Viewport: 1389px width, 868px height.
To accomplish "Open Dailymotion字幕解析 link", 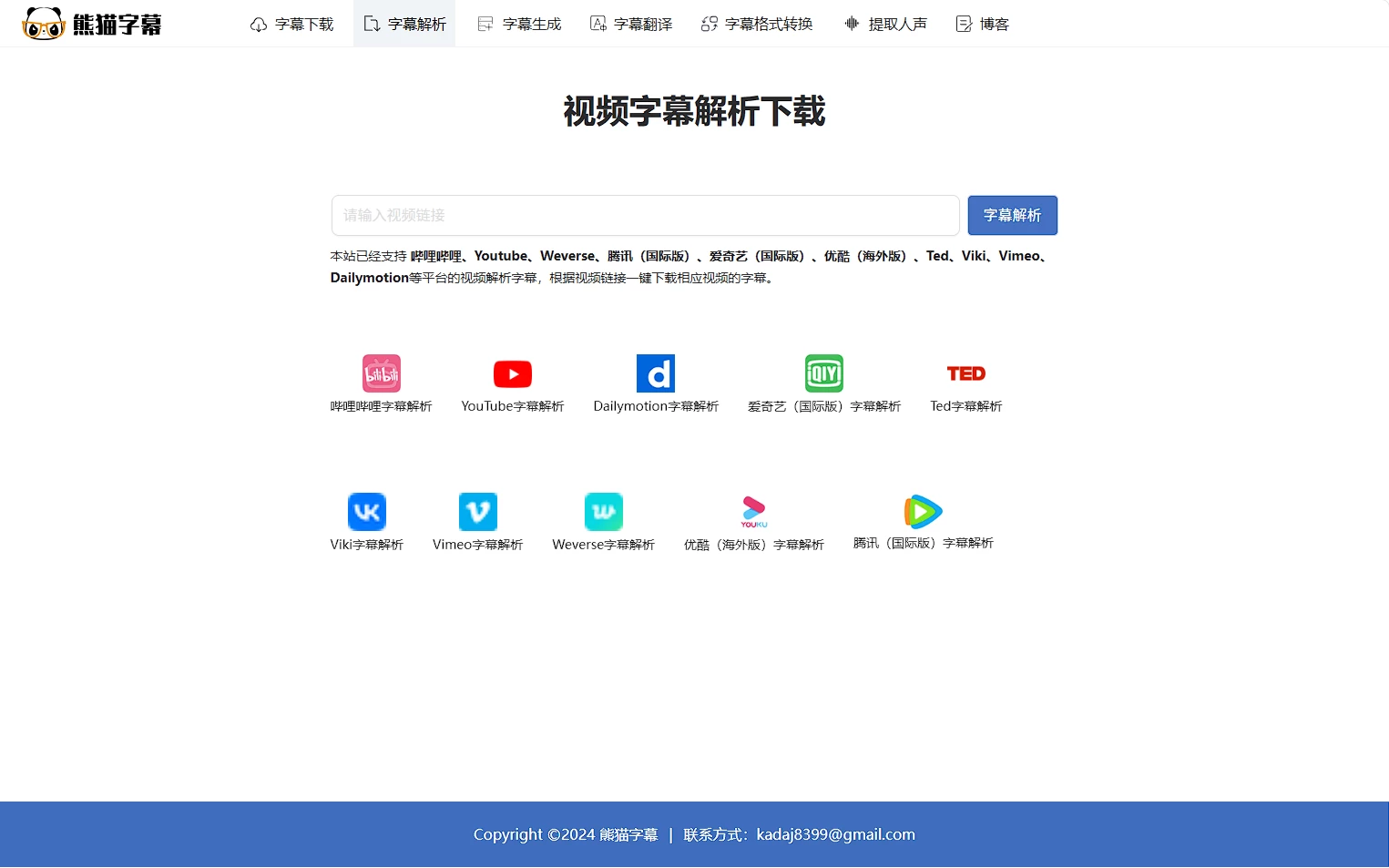I will click(x=656, y=406).
